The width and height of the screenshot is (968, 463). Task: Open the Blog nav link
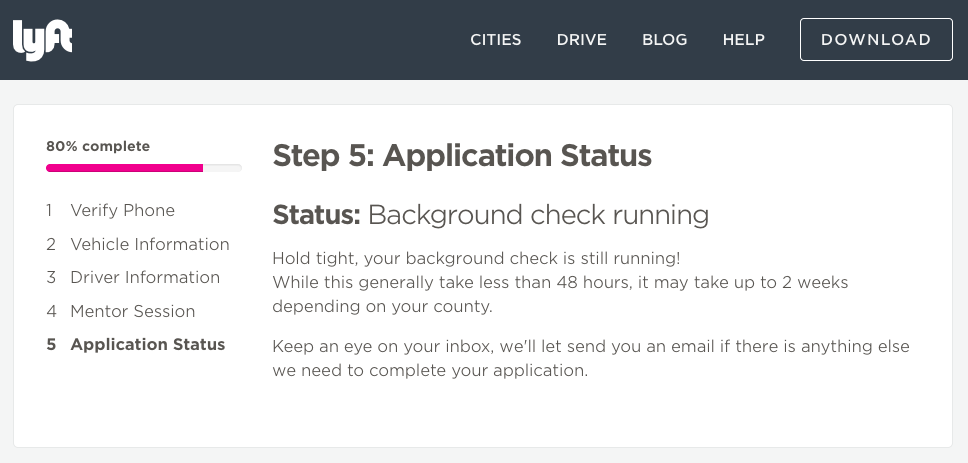click(664, 40)
